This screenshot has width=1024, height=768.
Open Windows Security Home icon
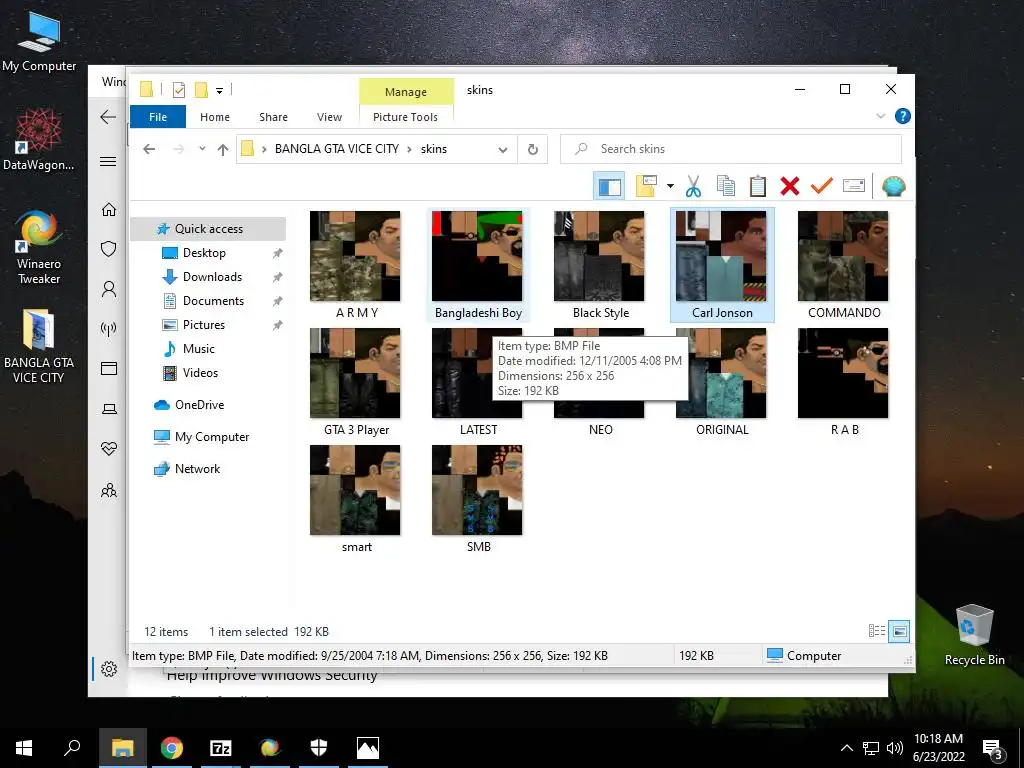coord(108,209)
